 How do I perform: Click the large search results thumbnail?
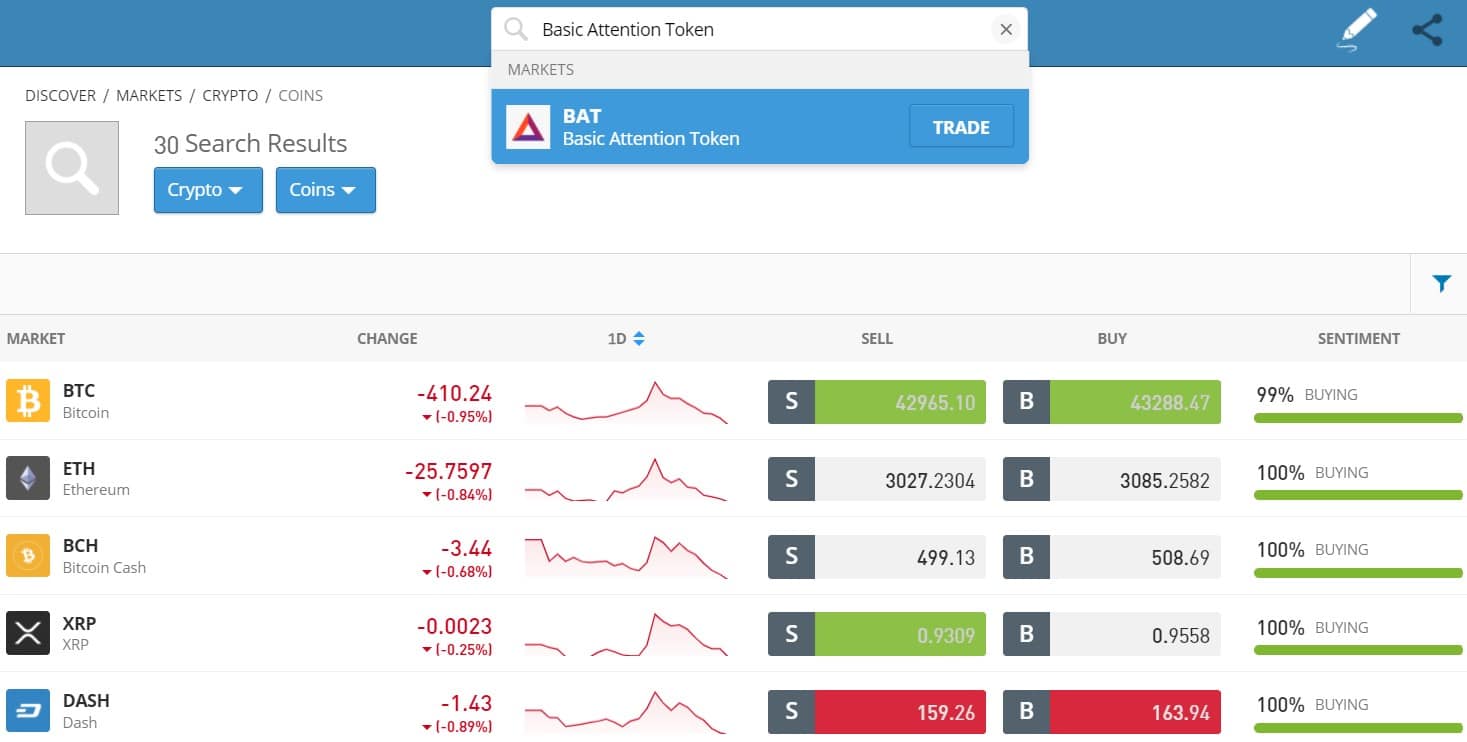pos(72,168)
